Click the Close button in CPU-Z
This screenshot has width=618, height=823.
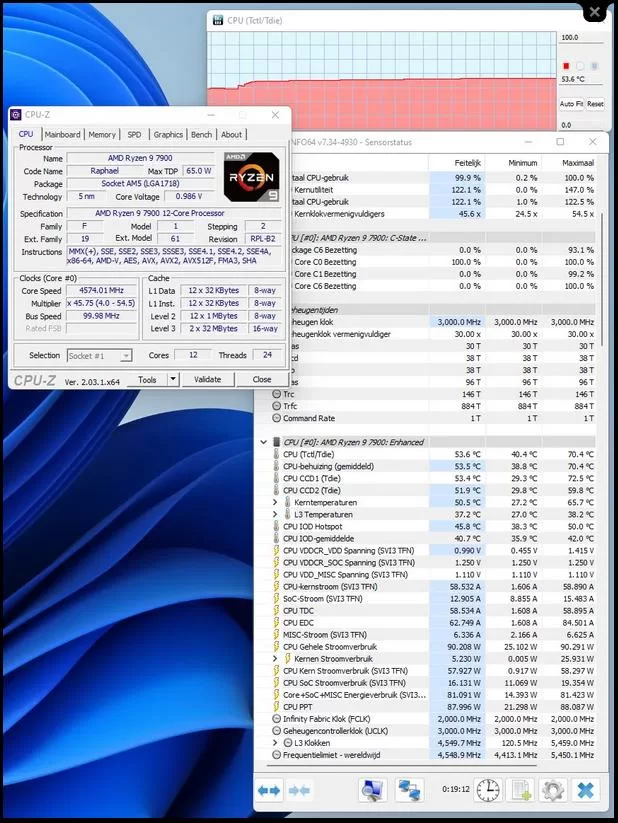(262, 379)
